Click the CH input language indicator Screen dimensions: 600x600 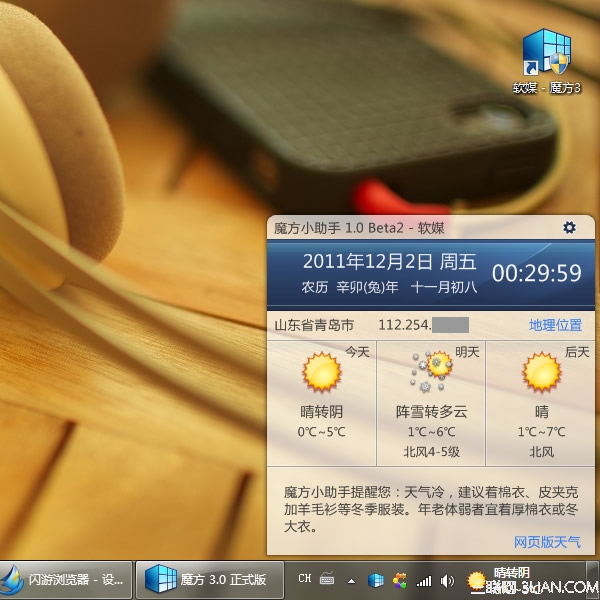(305, 578)
